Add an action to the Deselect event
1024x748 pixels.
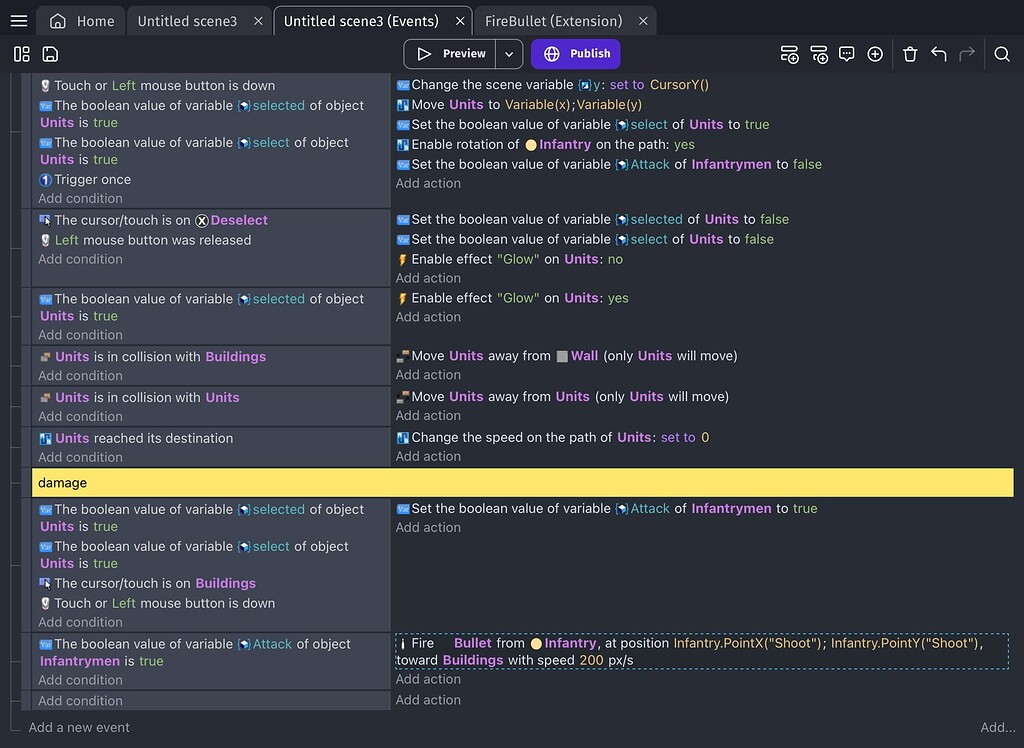[428, 278]
